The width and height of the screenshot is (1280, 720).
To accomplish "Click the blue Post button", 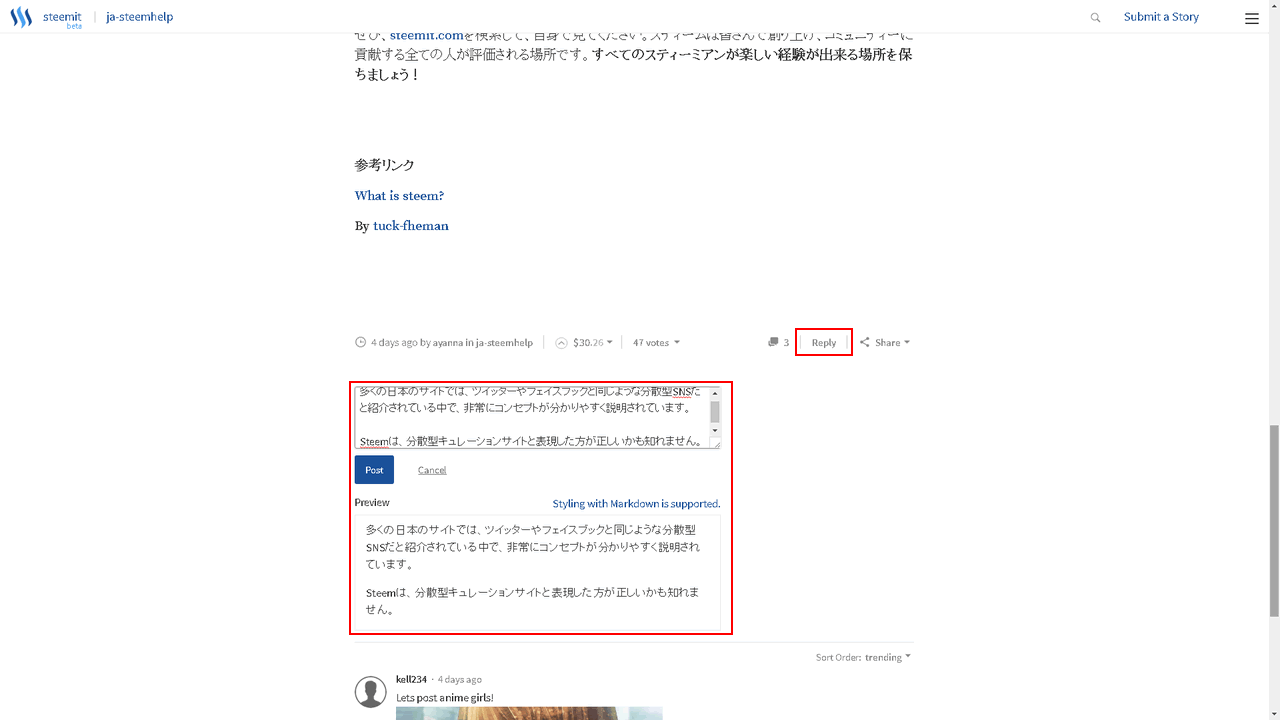I will pyautogui.click(x=374, y=470).
